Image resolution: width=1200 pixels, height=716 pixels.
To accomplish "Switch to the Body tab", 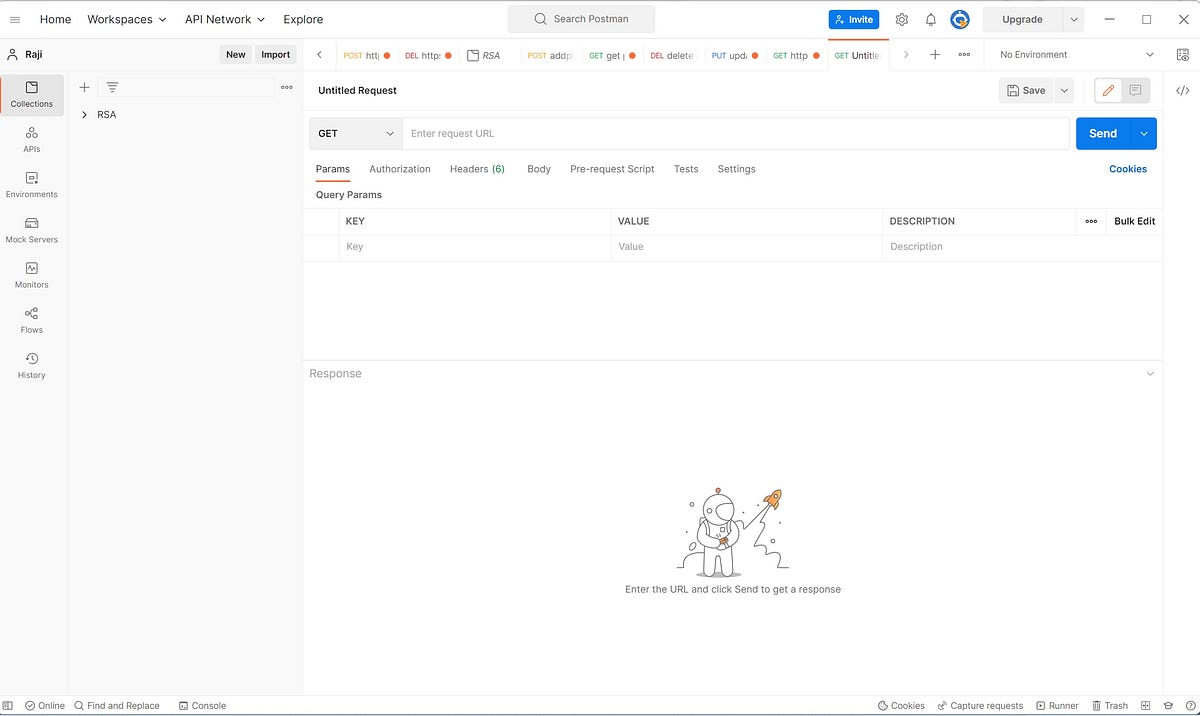I will click(538, 169).
